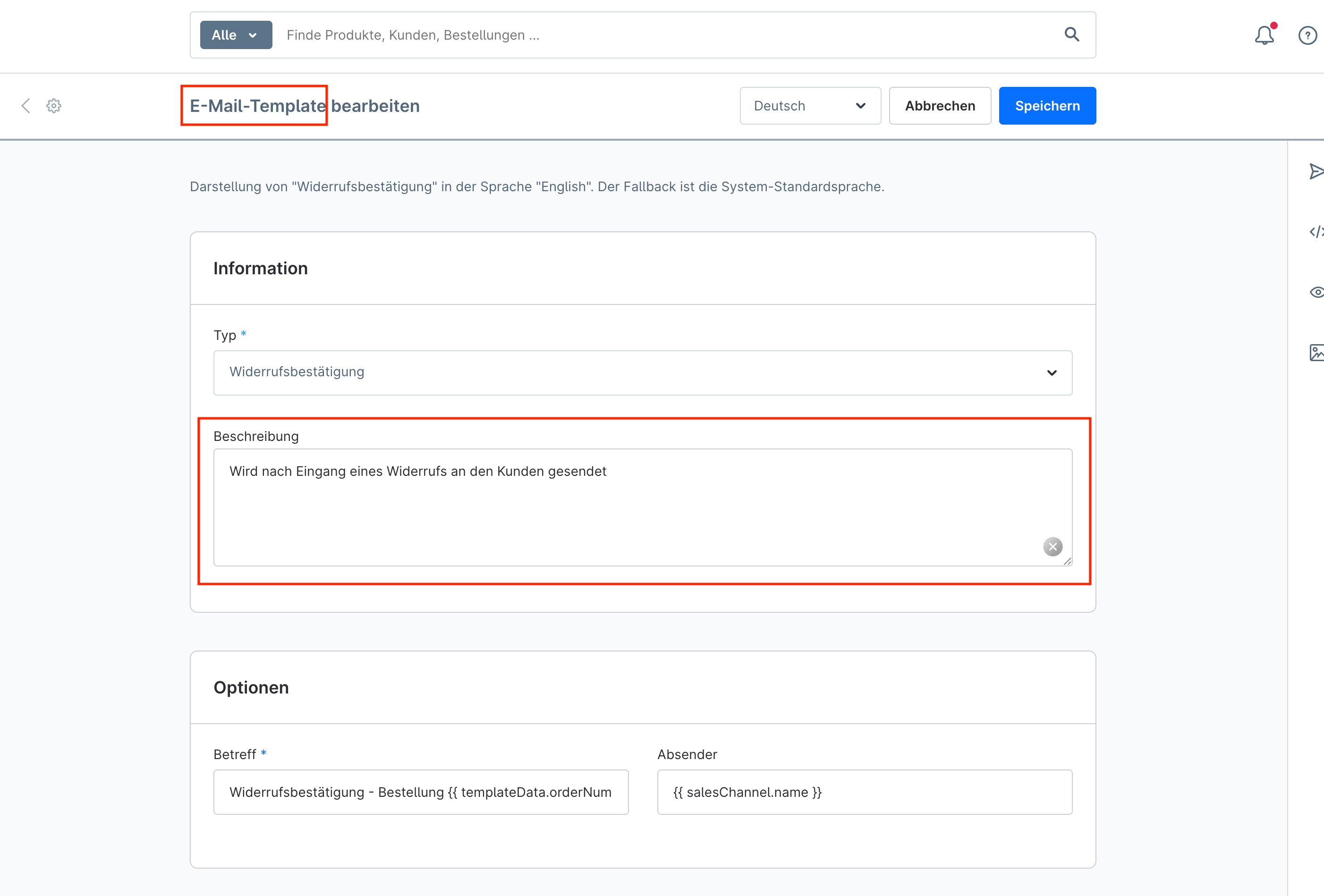Image resolution: width=1324 pixels, height=896 pixels.
Task: Click the Speichern button
Action: click(1046, 106)
